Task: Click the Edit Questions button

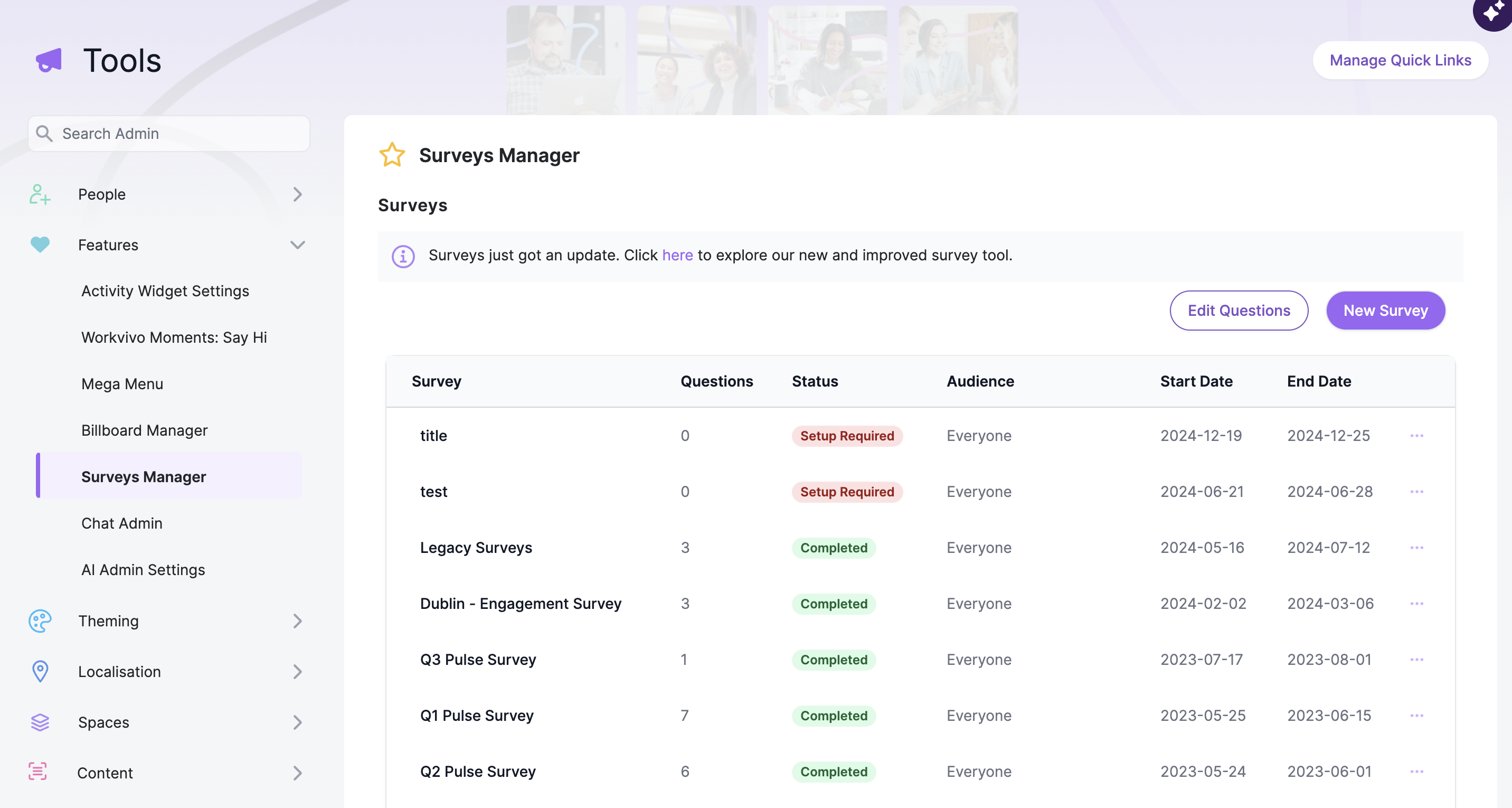Action: (x=1239, y=311)
